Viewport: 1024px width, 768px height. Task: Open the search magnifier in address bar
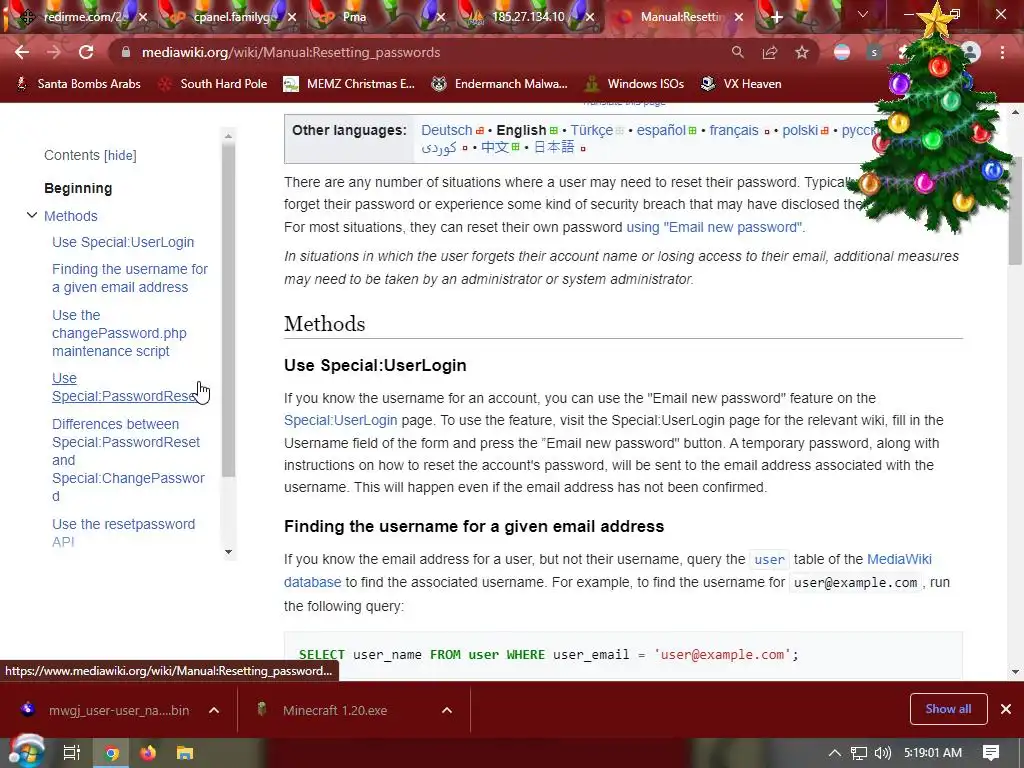[x=737, y=52]
